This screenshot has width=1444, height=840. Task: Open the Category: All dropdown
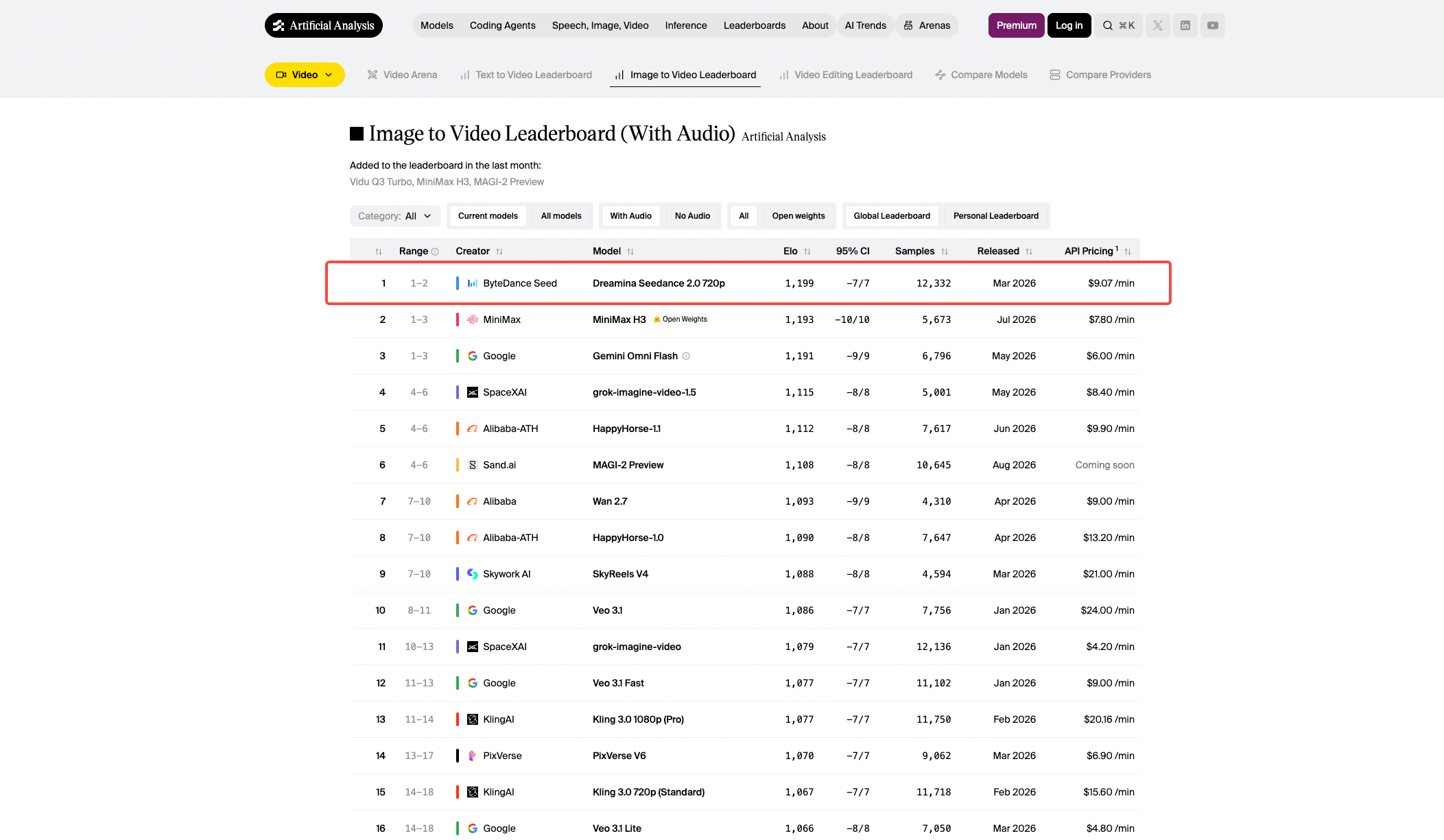coord(395,216)
